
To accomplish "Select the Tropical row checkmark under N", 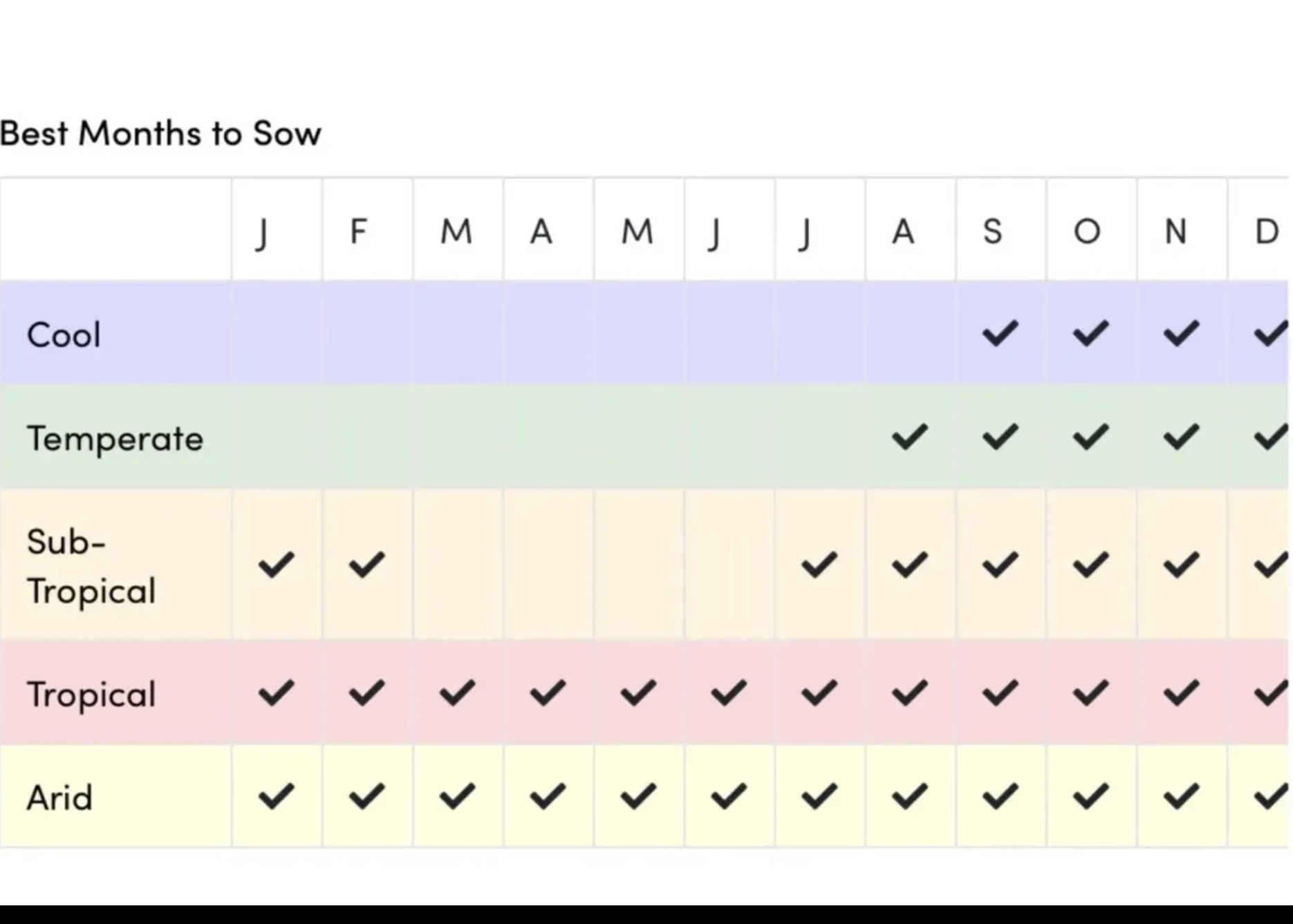I will pos(1181,692).
